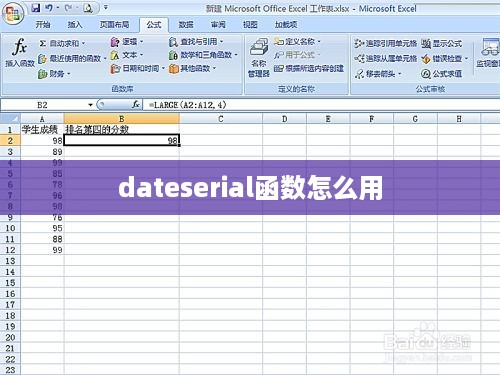500x375 pixels.
Task: Open the 审阅 tab
Action: point(218,25)
